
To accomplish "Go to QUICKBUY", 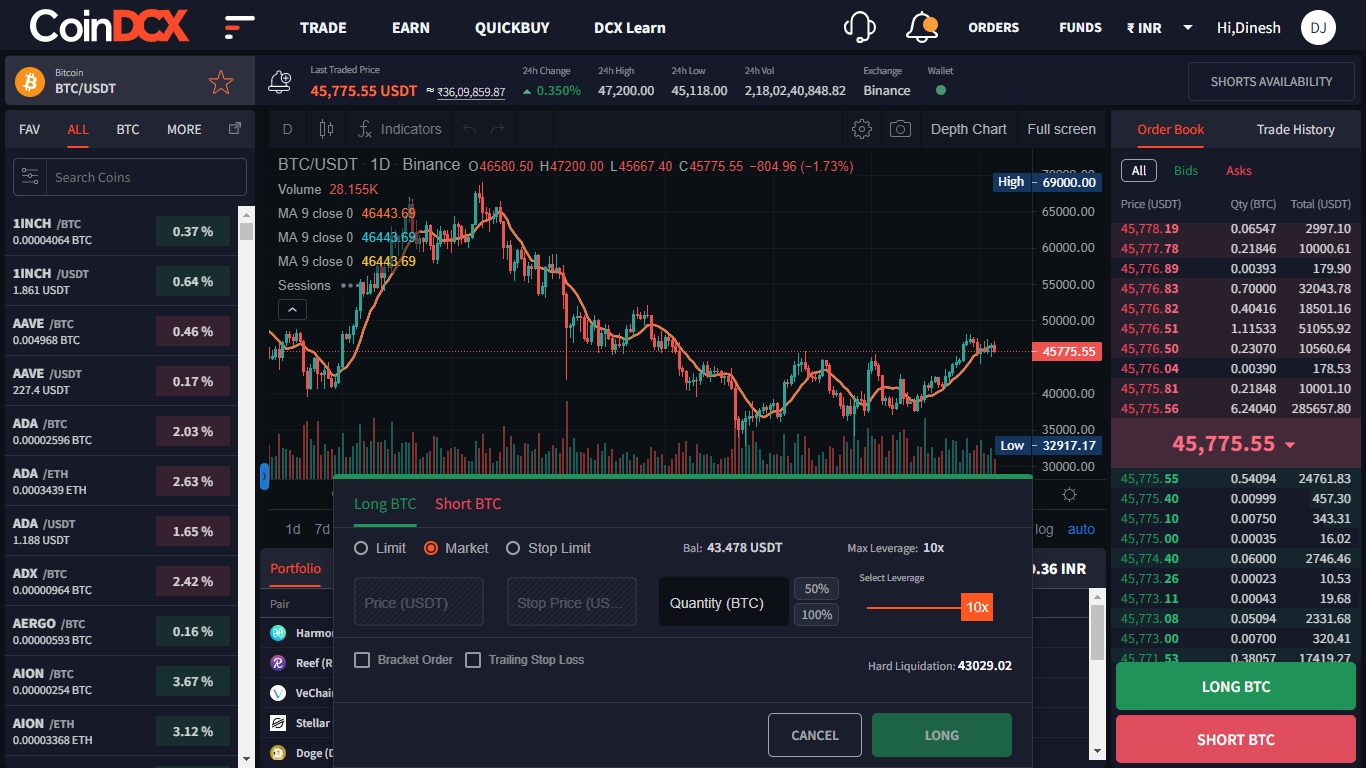I will point(512,28).
